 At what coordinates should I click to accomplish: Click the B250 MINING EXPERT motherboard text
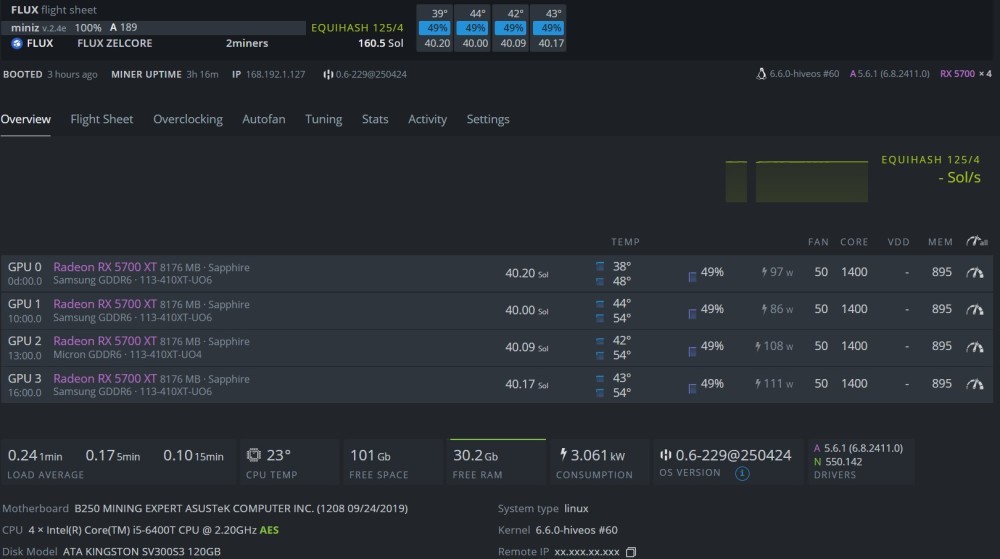(x=241, y=509)
